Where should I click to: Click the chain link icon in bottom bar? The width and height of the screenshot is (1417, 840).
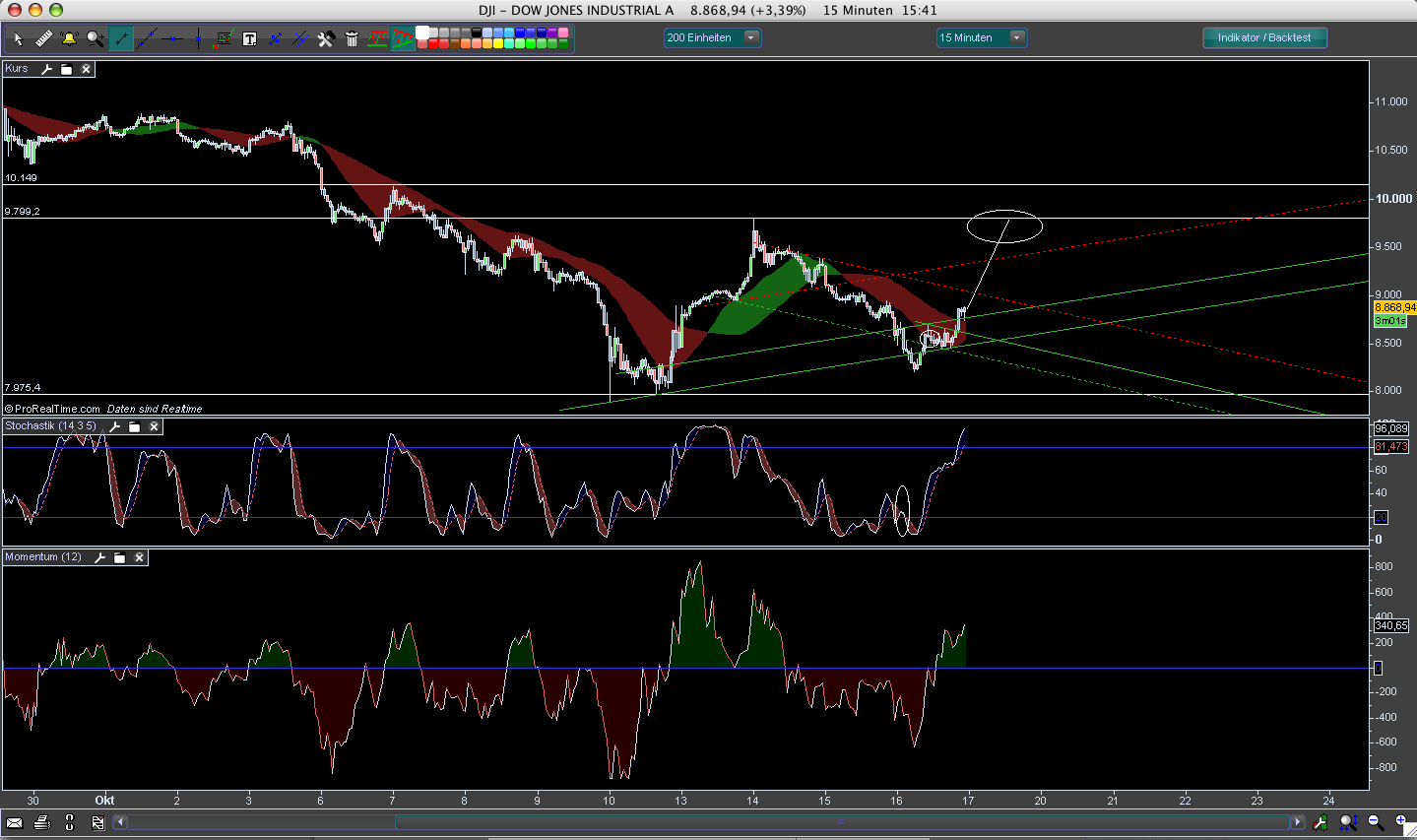(x=70, y=822)
